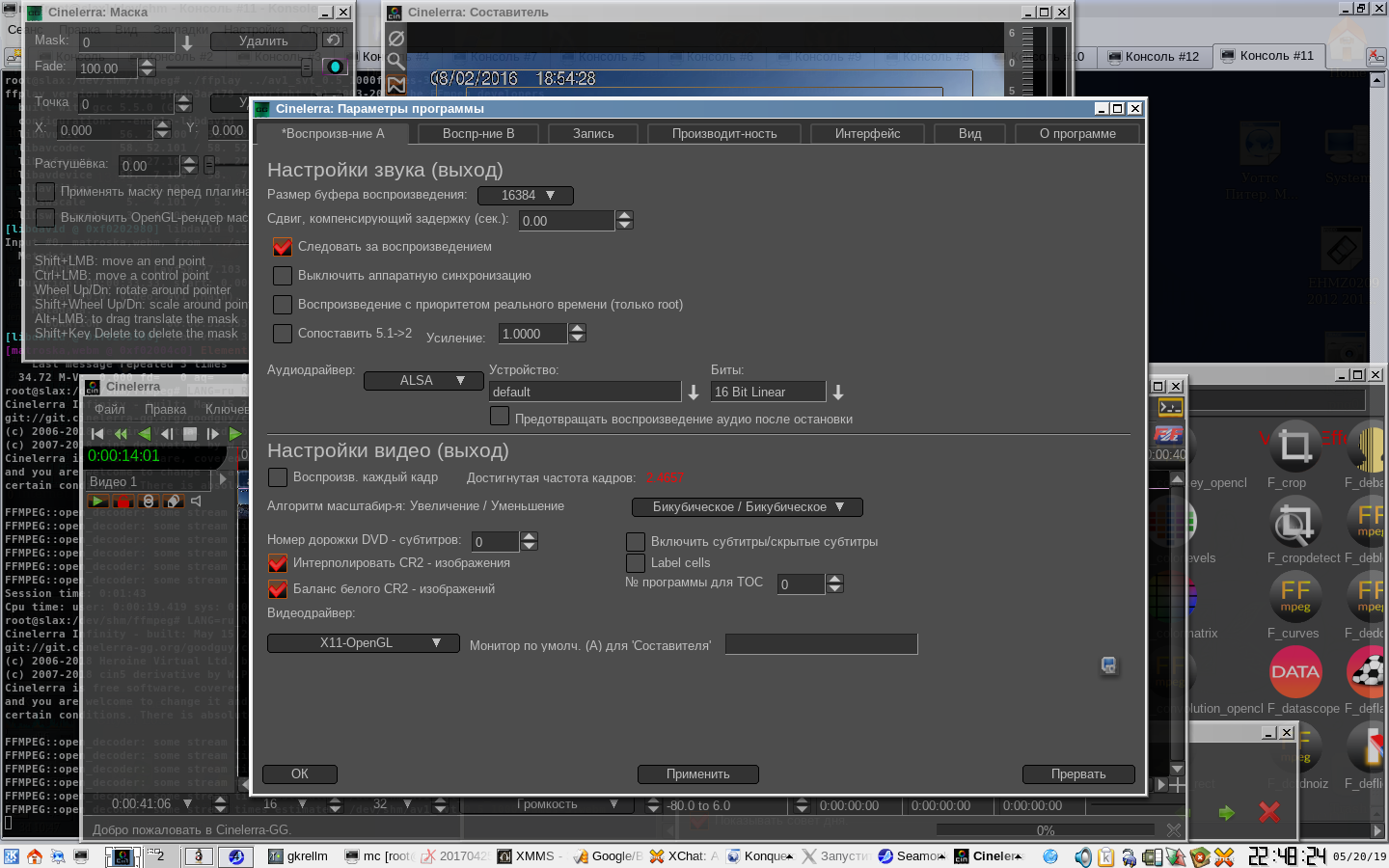Select the F_cropdetect effect icon

(1294, 522)
